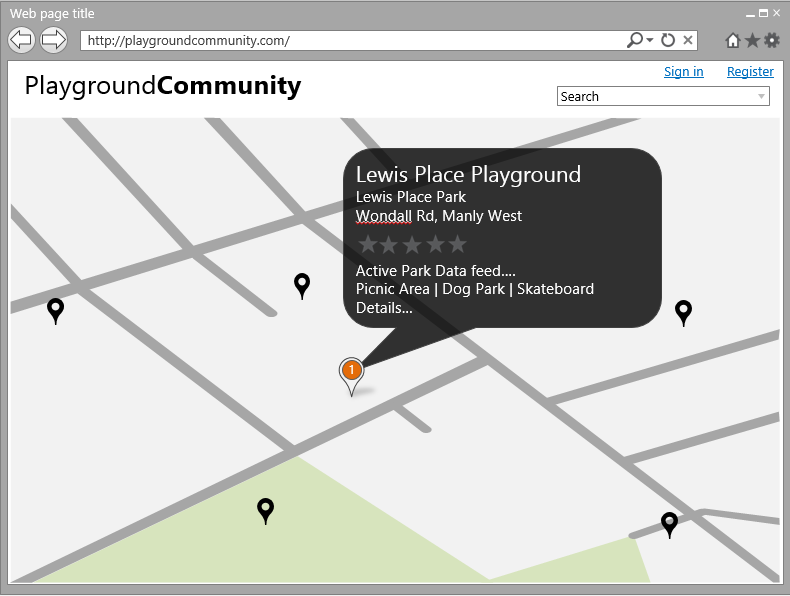The height and width of the screenshot is (596, 790).
Task: Click the URL address field
Action: [350, 41]
